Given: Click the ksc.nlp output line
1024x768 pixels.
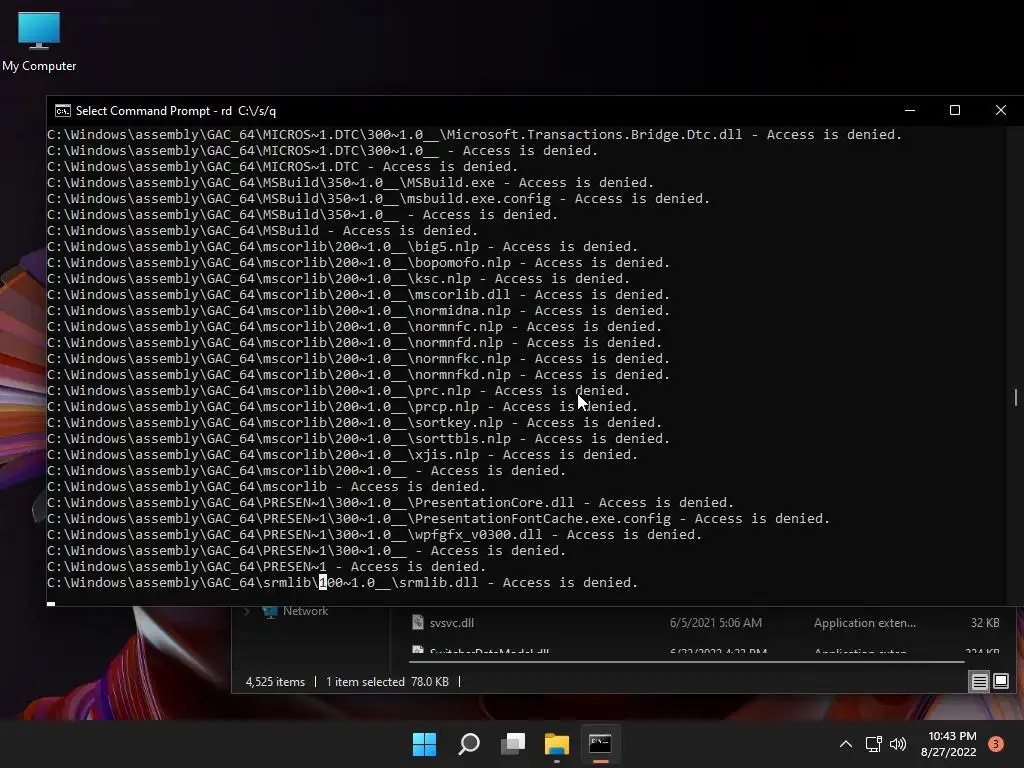Looking at the screenshot, I should point(338,279).
